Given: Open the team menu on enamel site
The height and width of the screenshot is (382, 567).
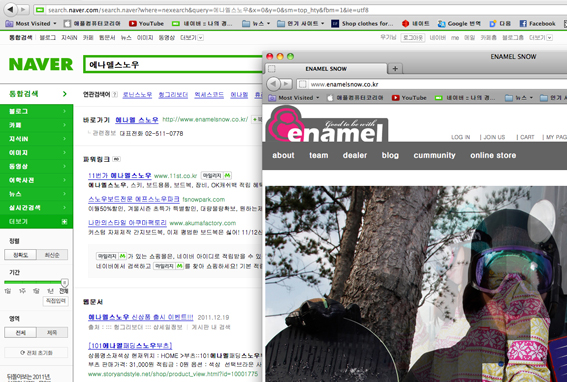Looking at the screenshot, I should click(319, 155).
